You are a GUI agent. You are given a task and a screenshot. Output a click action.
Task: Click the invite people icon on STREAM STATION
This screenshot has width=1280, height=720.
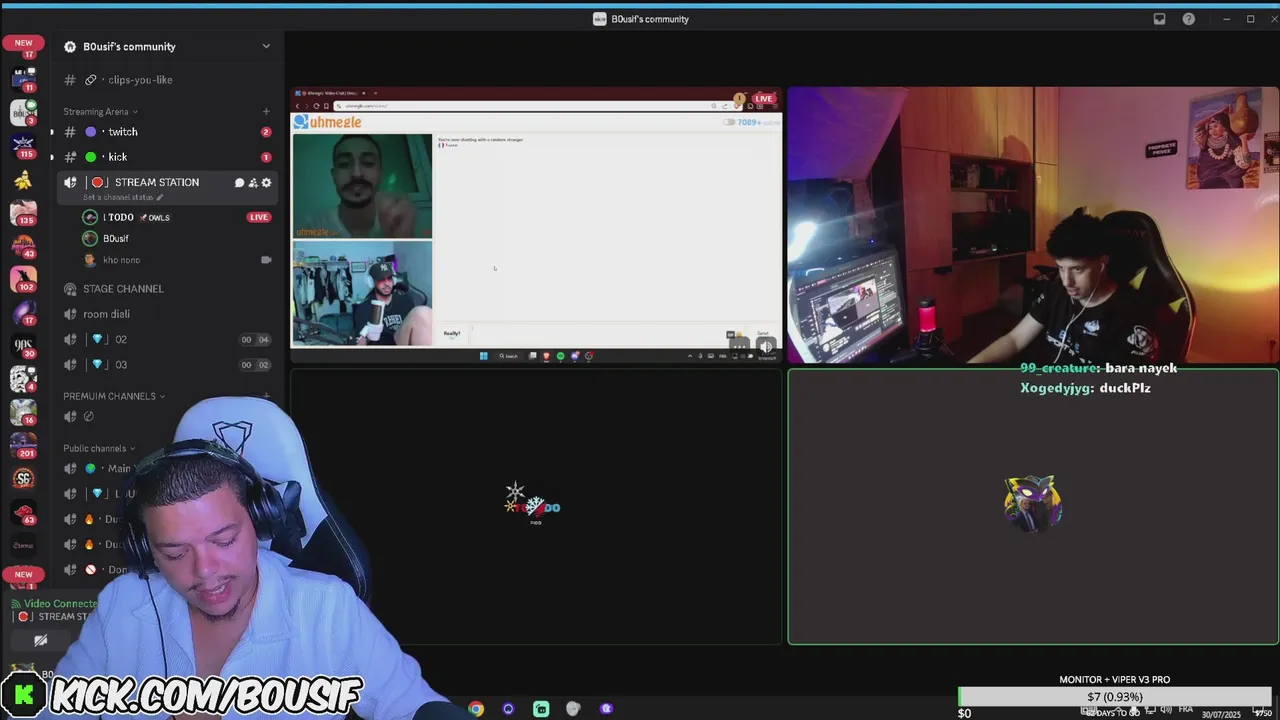[x=253, y=183]
